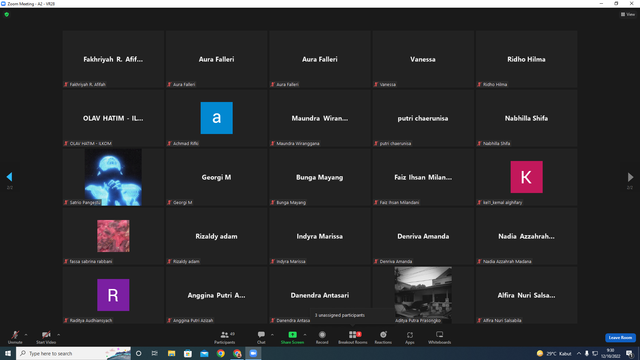Open the View layout menu
The image size is (640, 360).
click(x=628, y=14)
